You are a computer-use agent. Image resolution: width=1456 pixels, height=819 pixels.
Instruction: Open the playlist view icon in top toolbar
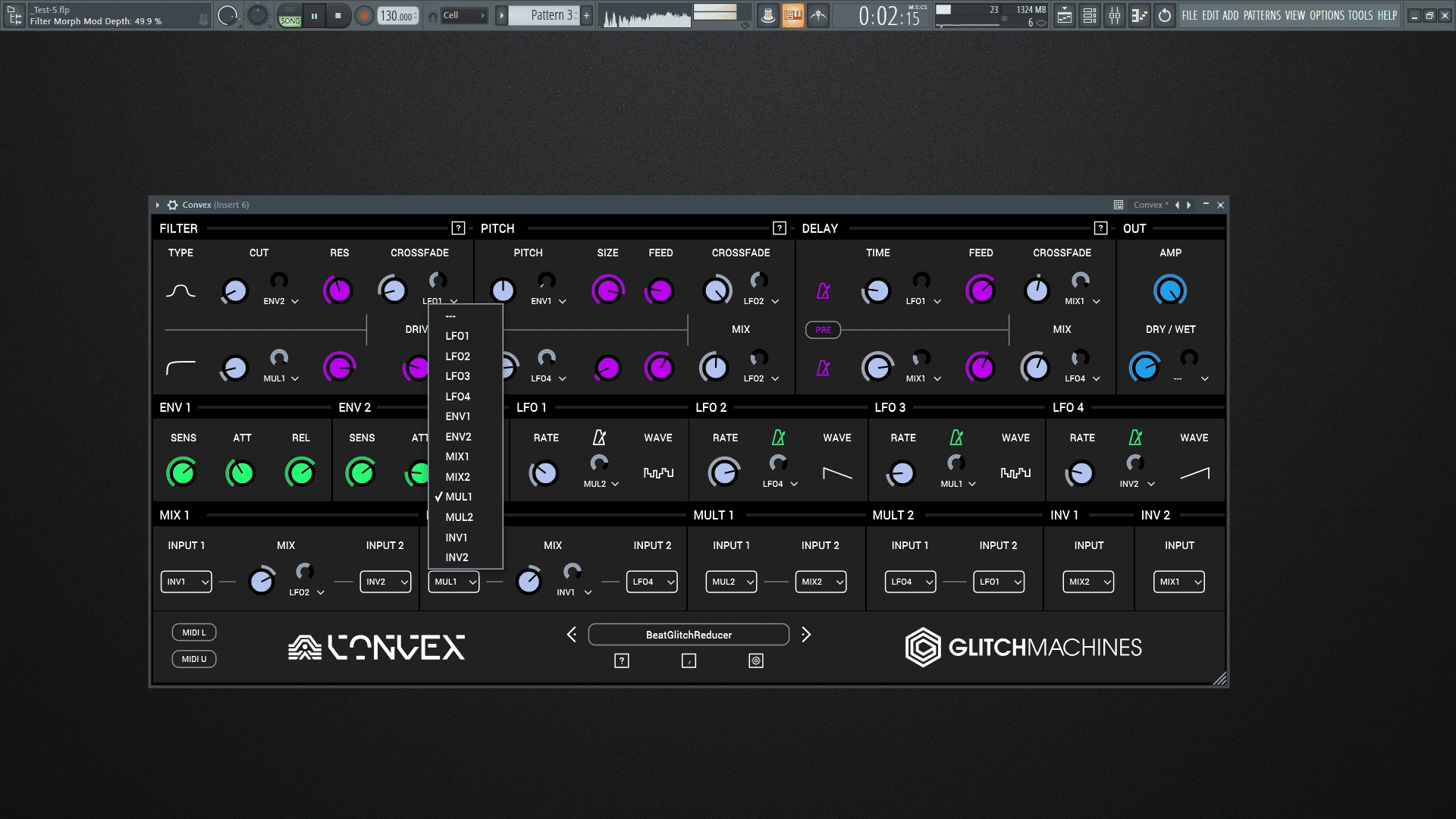[x=1065, y=15]
